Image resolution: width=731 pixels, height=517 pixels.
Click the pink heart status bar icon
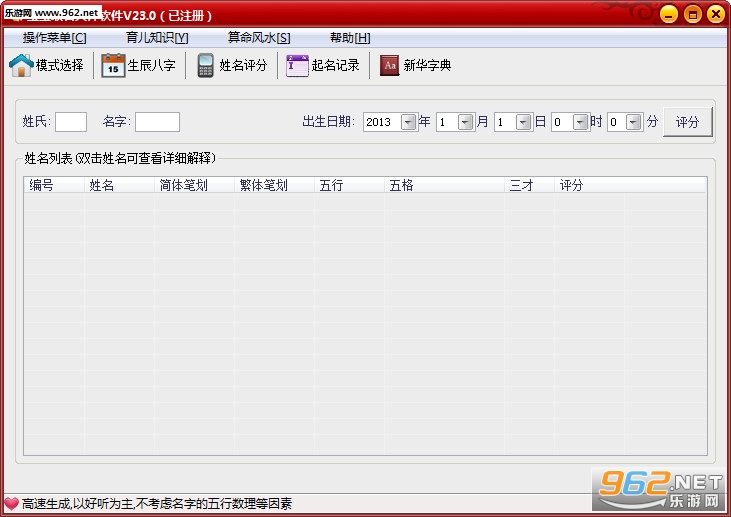coord(11,503)
